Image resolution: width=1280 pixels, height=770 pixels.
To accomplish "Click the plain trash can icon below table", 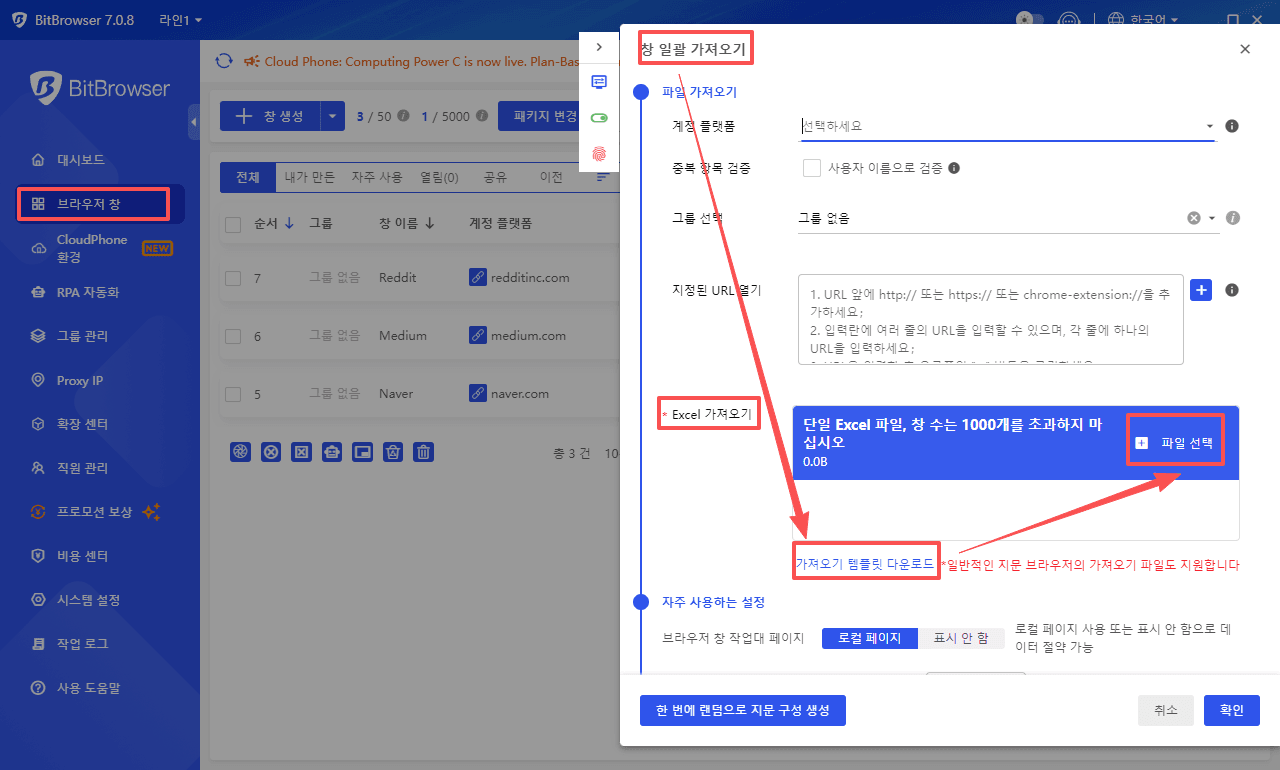I will click(x=424, y=452).
